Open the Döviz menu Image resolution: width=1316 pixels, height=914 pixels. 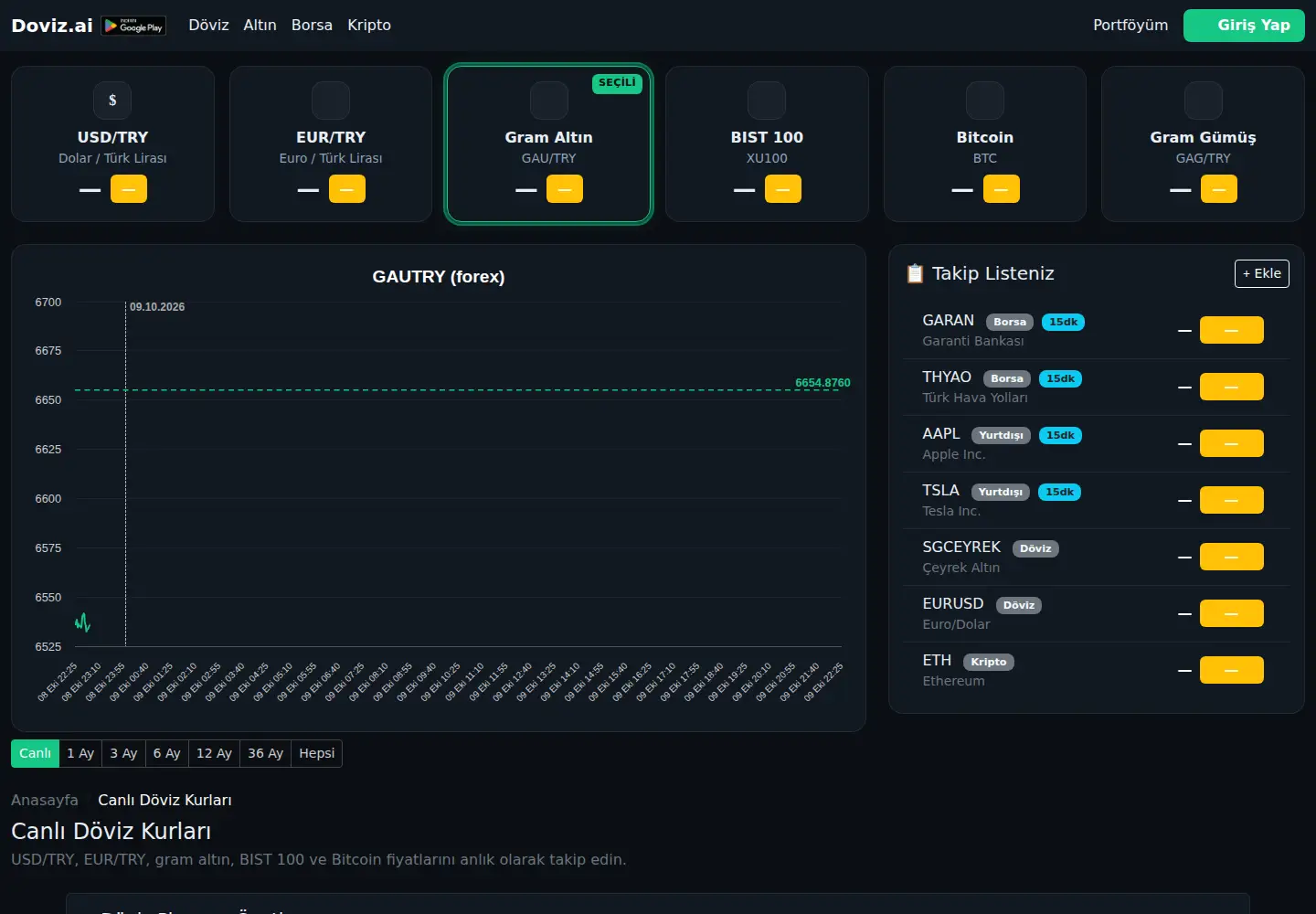(x=208, y=26)
